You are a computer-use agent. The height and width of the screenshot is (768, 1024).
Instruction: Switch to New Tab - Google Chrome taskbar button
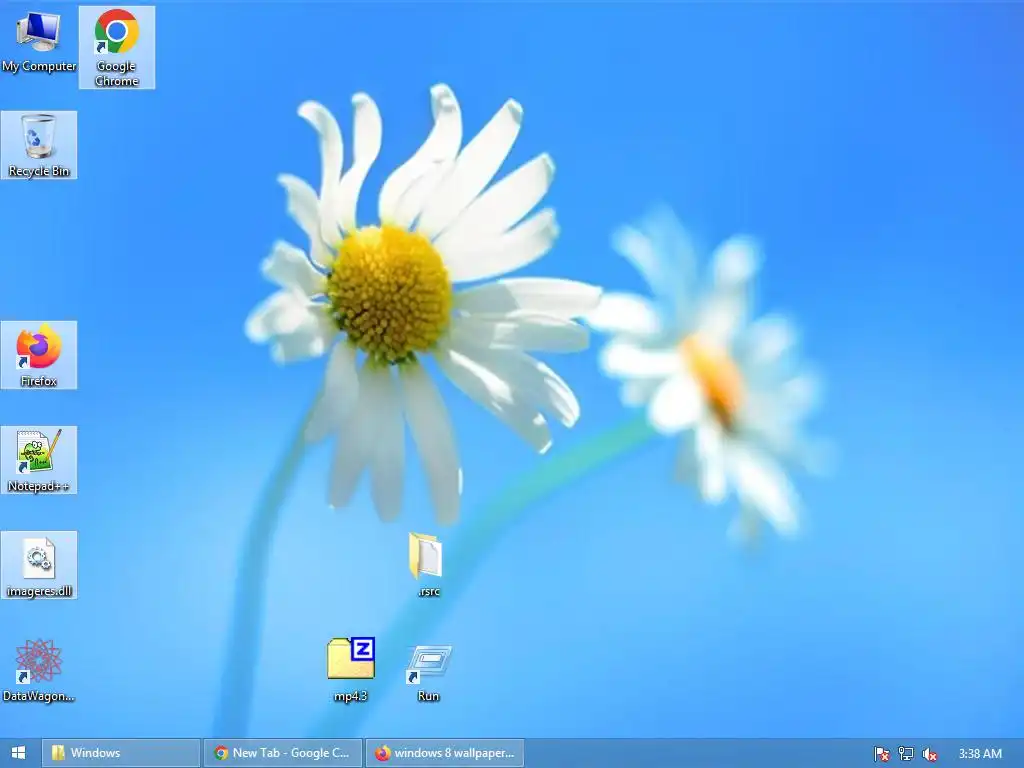coord(283,753)
